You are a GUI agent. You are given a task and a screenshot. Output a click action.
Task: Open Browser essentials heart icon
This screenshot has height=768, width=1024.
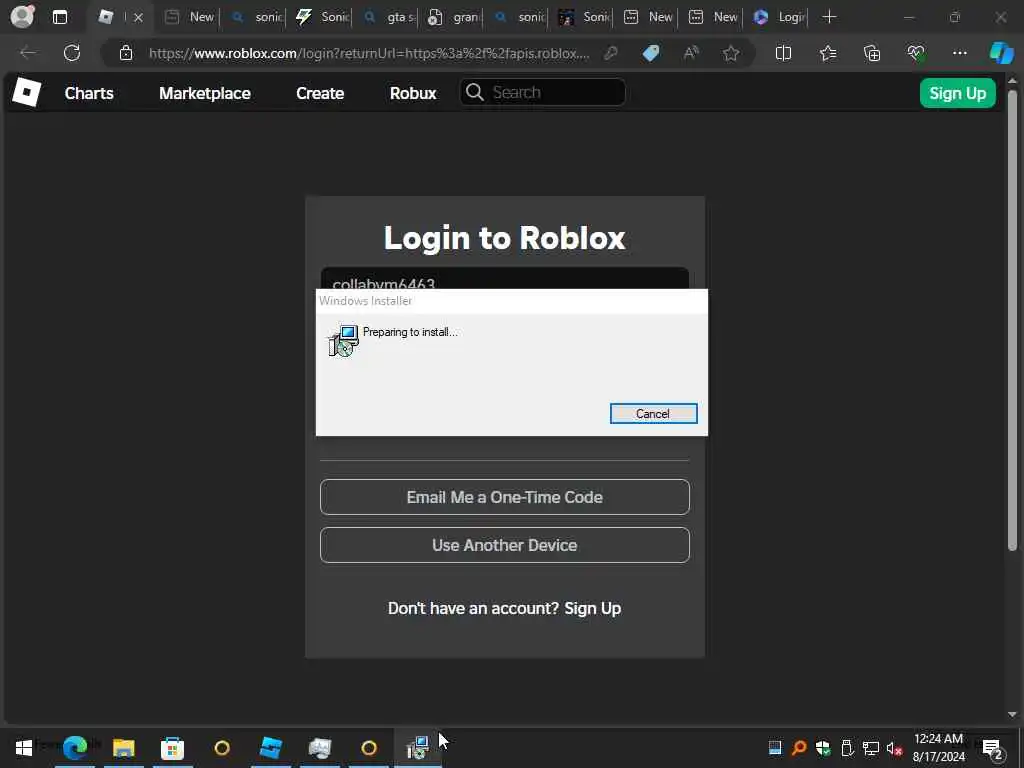tap(916, 53)
